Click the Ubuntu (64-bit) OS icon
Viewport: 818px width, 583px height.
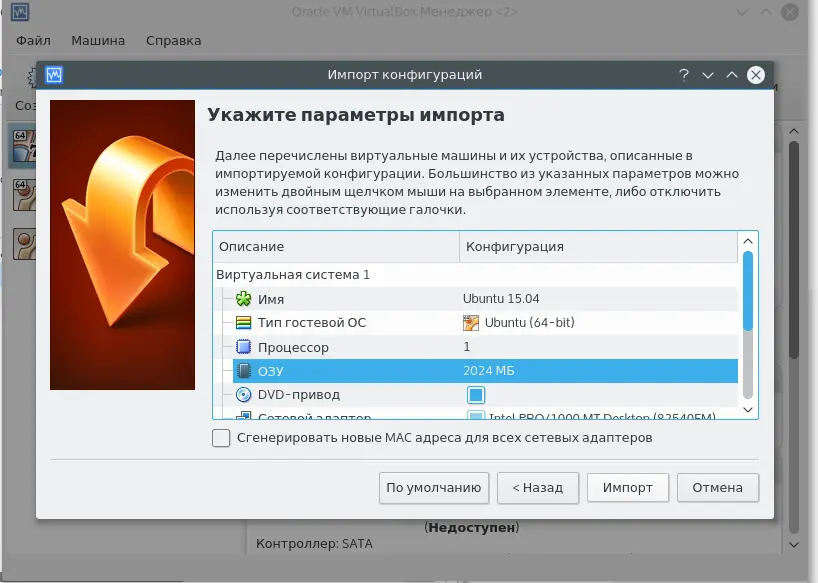[472, 323]
